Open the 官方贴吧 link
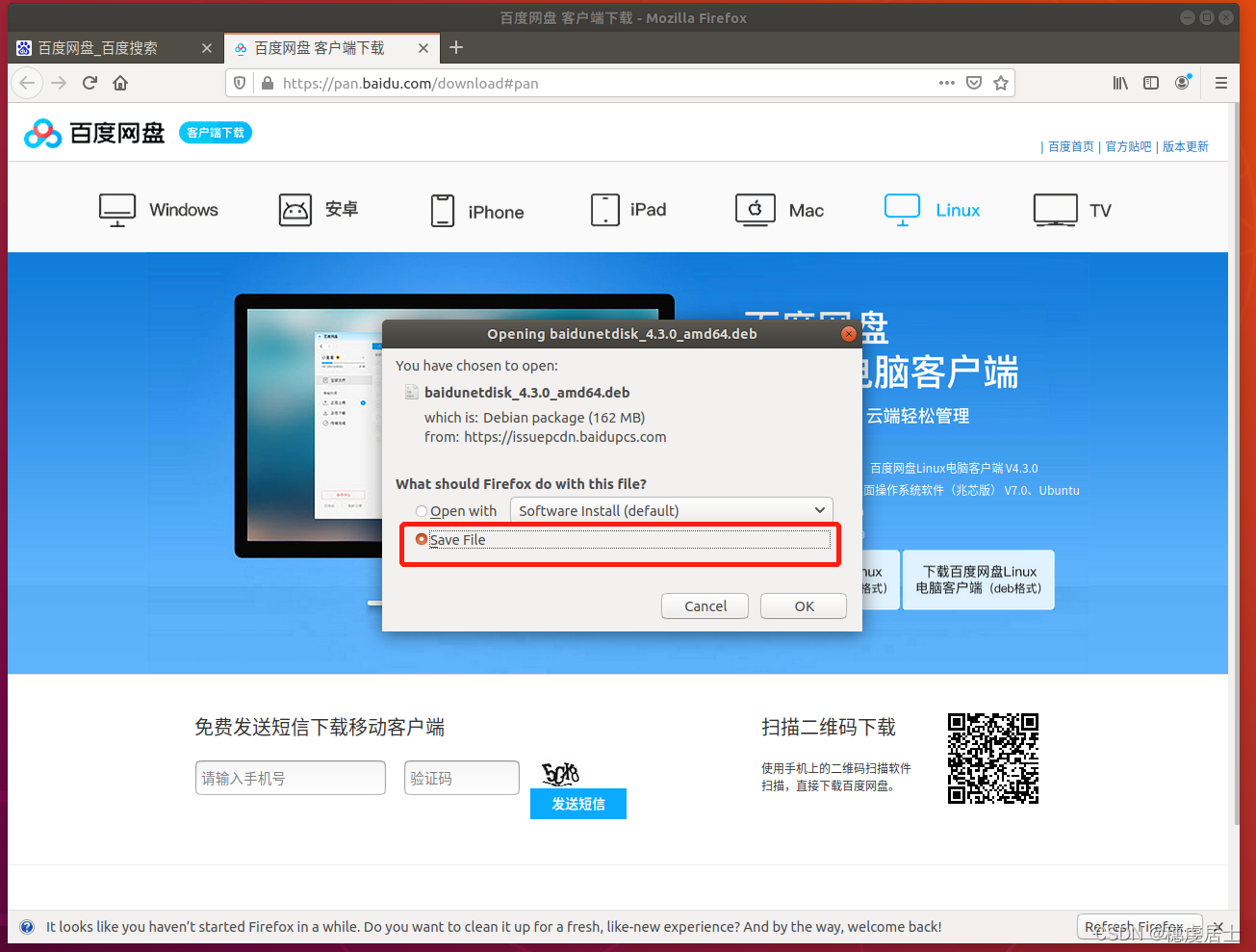 coord(1128,146)
